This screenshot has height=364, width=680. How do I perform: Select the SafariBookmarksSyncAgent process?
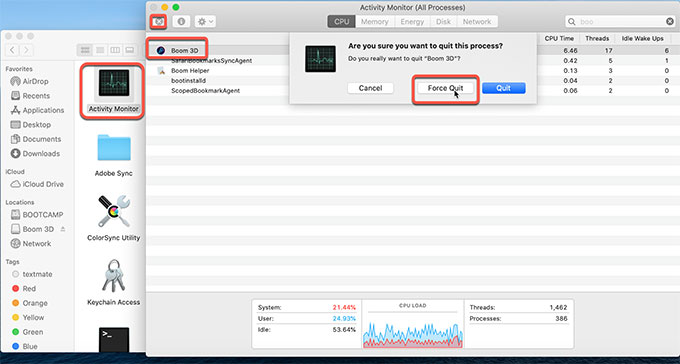(x=211, y=61)
